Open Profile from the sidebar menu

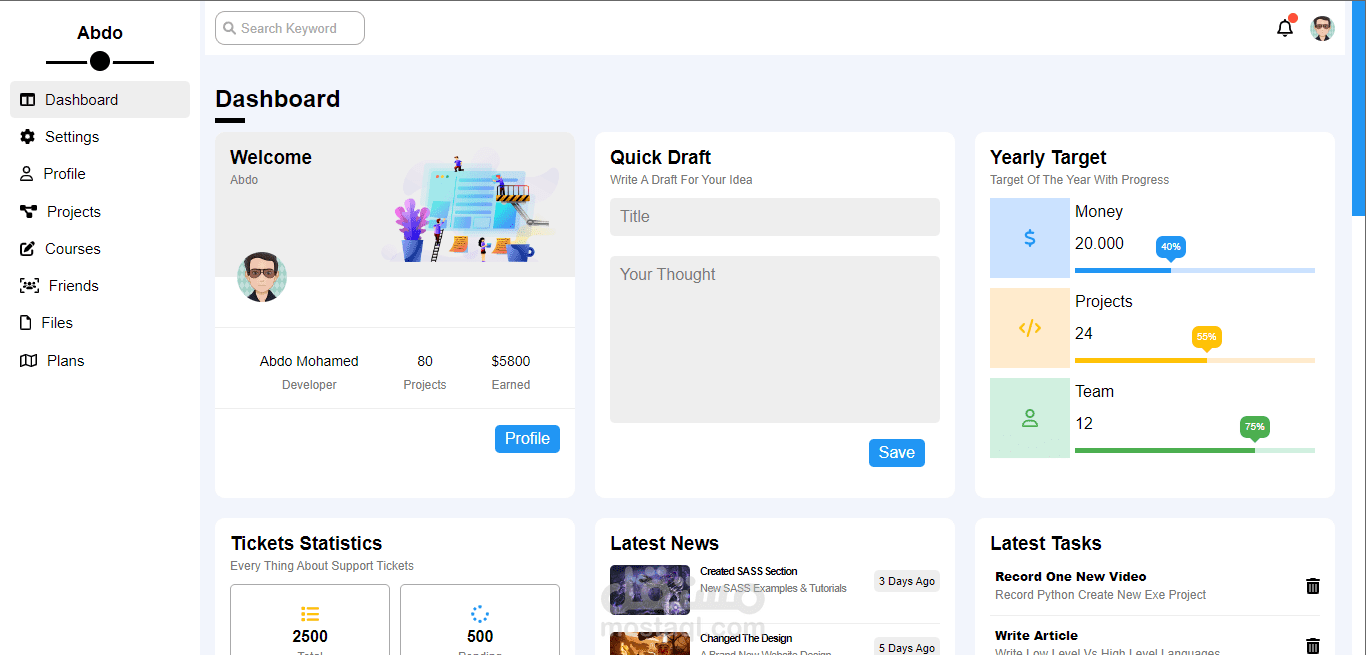[x=25, y=173]
